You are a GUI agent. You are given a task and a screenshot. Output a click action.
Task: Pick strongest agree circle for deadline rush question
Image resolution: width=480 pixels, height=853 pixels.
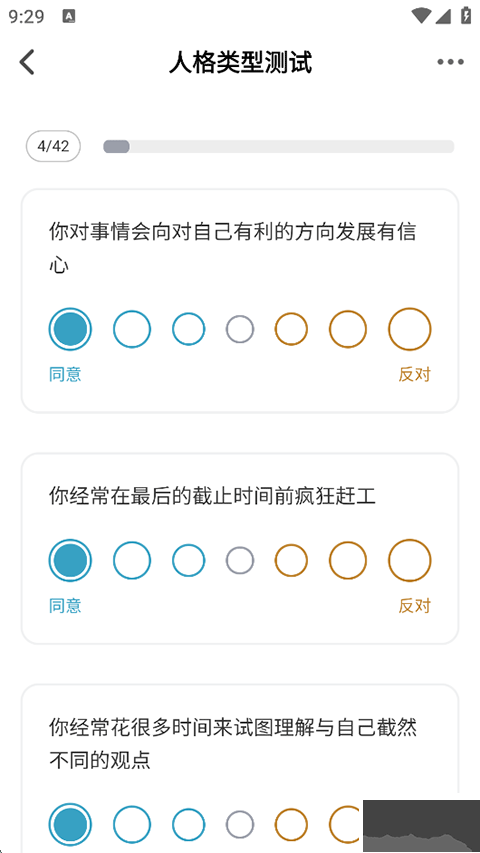click(x=70, y=560)
